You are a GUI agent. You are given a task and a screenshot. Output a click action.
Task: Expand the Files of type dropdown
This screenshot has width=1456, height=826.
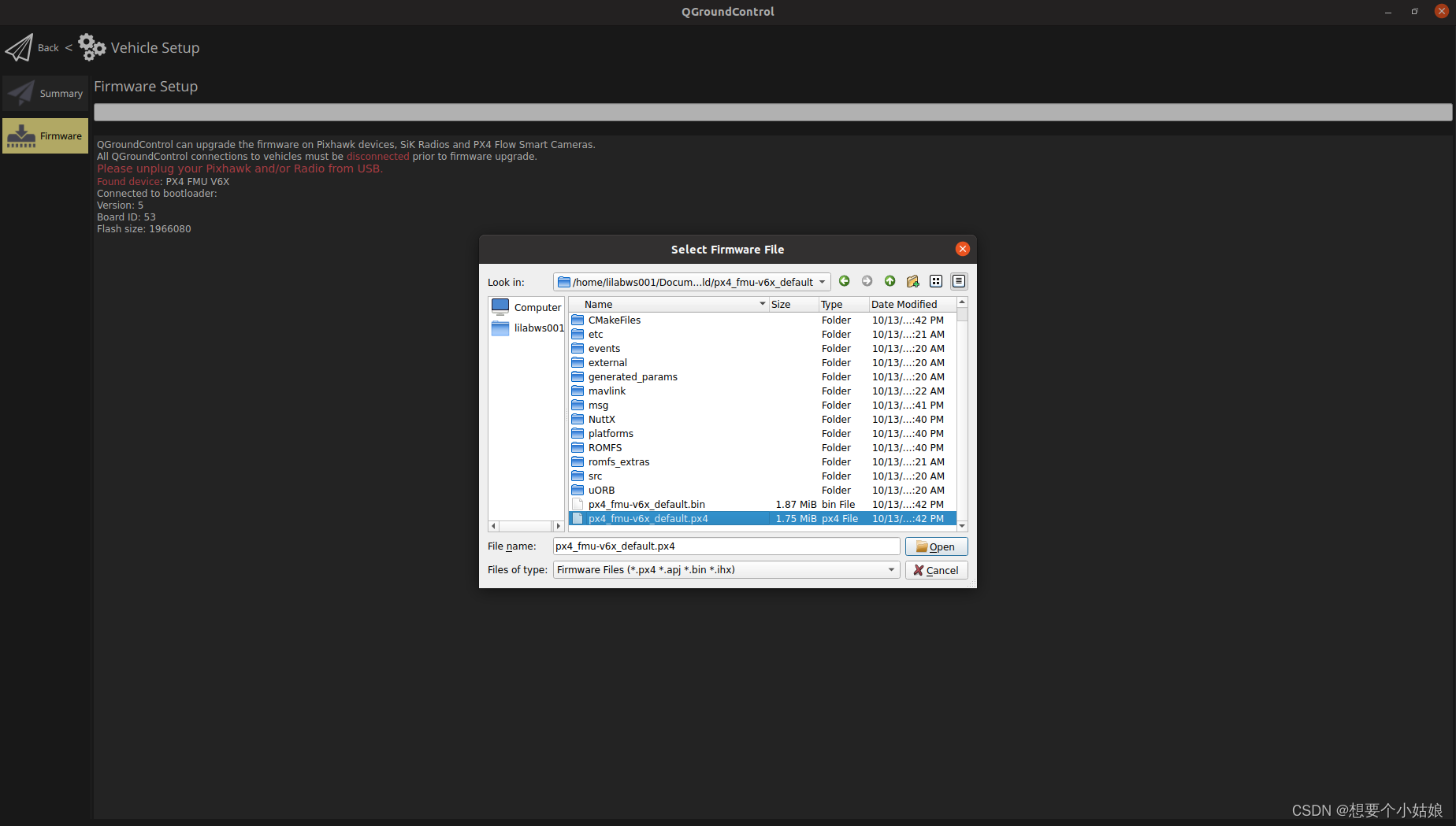(x=891, y=569)
